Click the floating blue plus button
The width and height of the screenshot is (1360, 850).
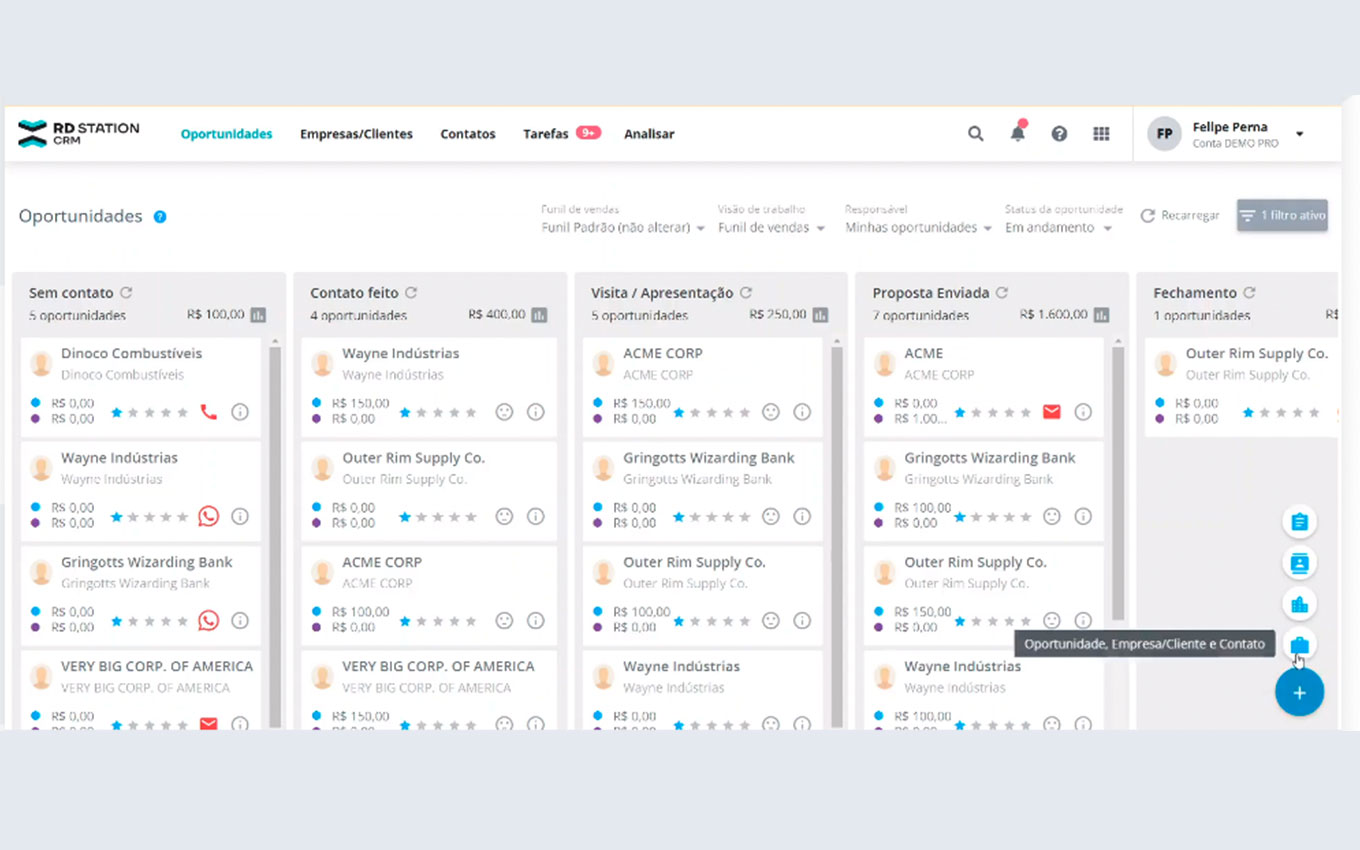(x=1299, y=692)
